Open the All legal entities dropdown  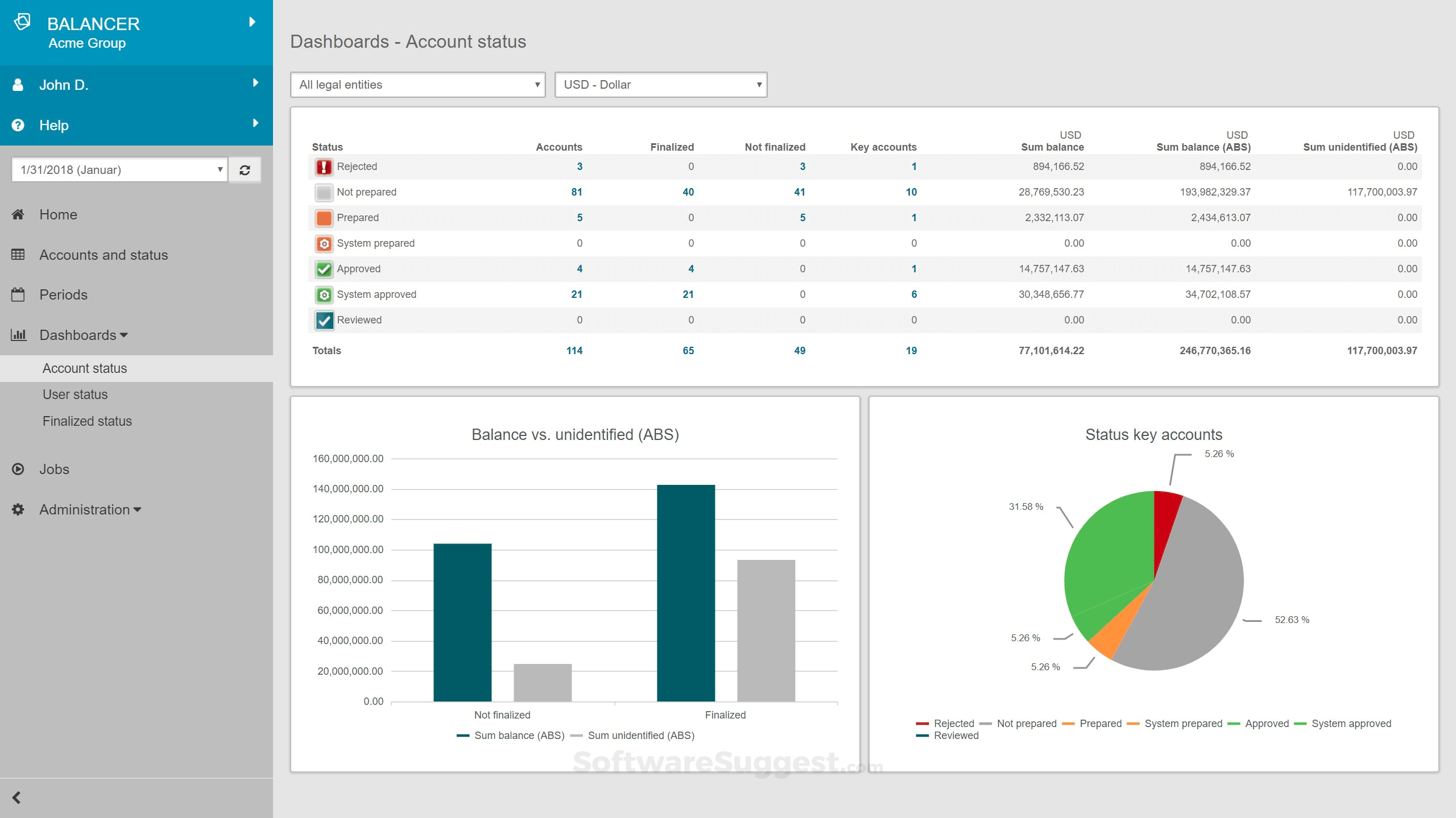pyautogui.click(x=417, y=84)
